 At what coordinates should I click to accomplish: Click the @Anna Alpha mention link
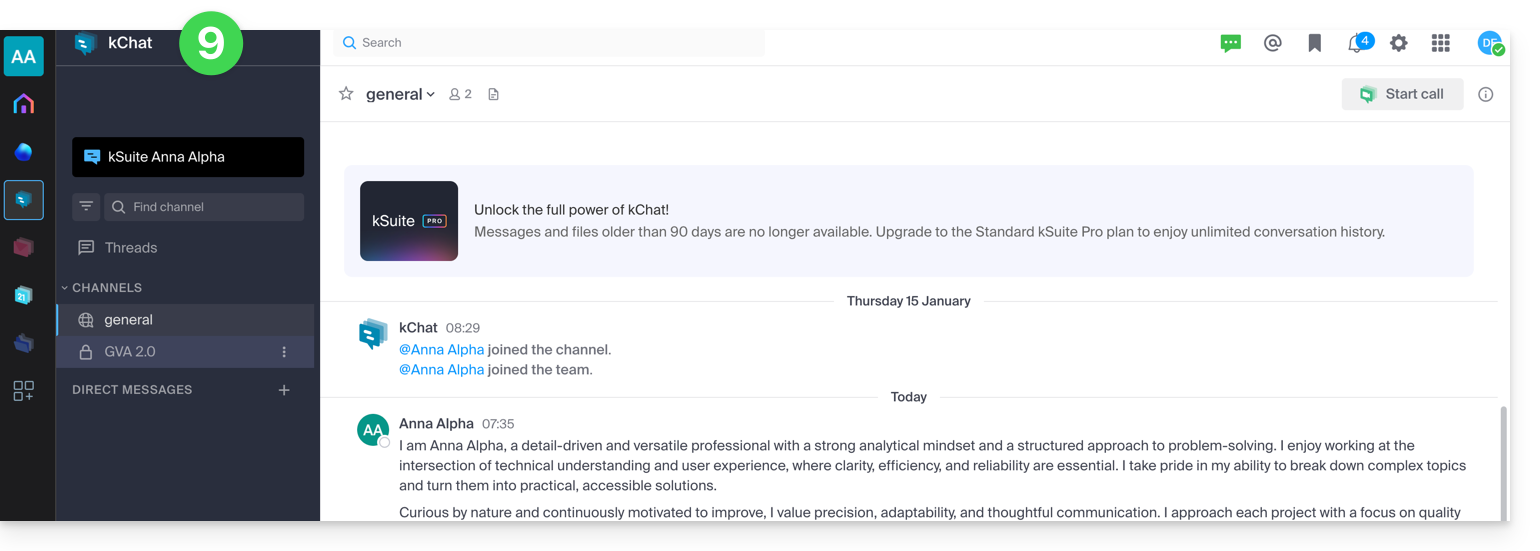pyautogui.click(x=441, y=350)
